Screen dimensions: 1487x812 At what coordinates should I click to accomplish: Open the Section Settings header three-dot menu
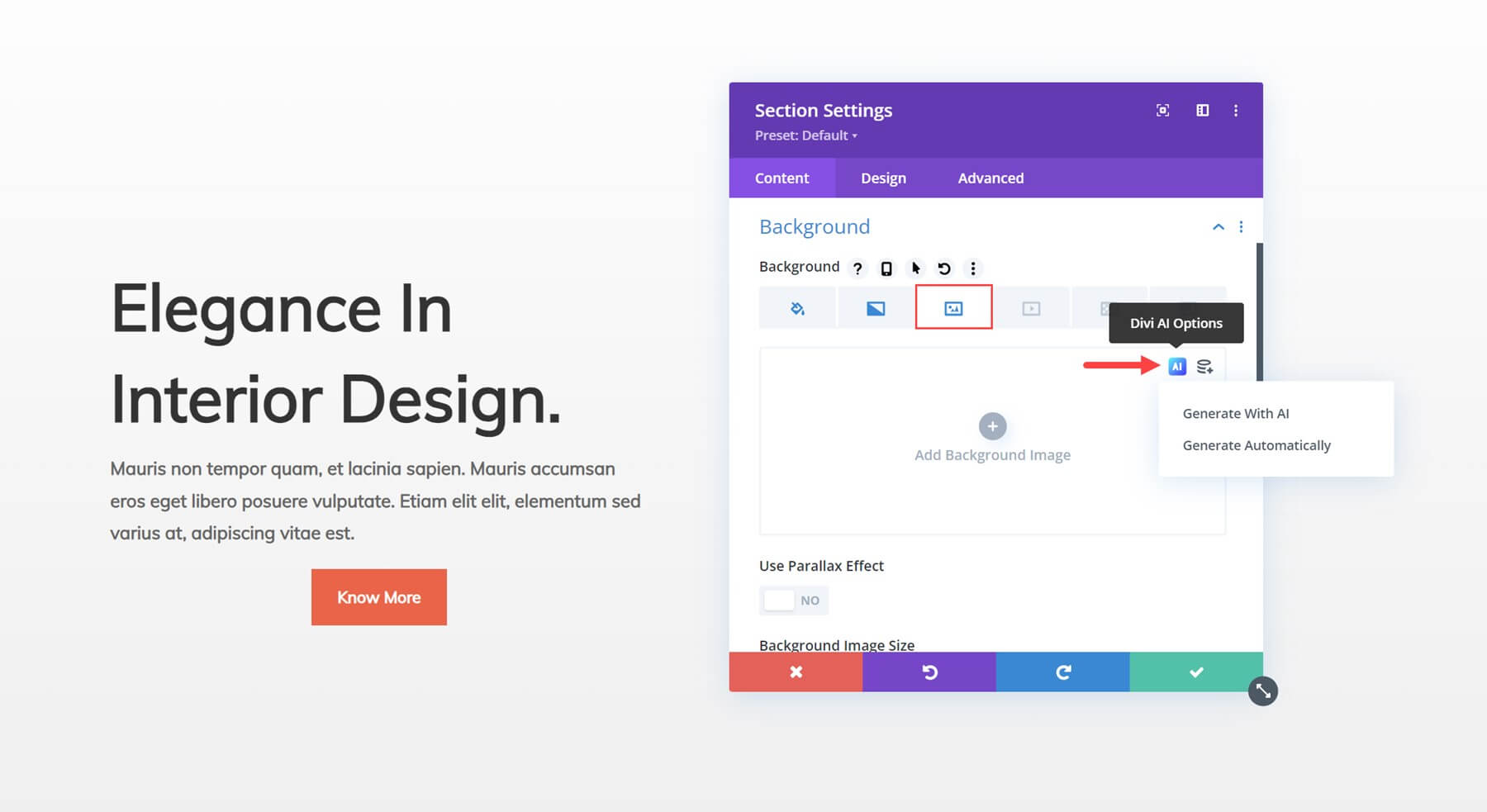click(x=1236, y=111)
